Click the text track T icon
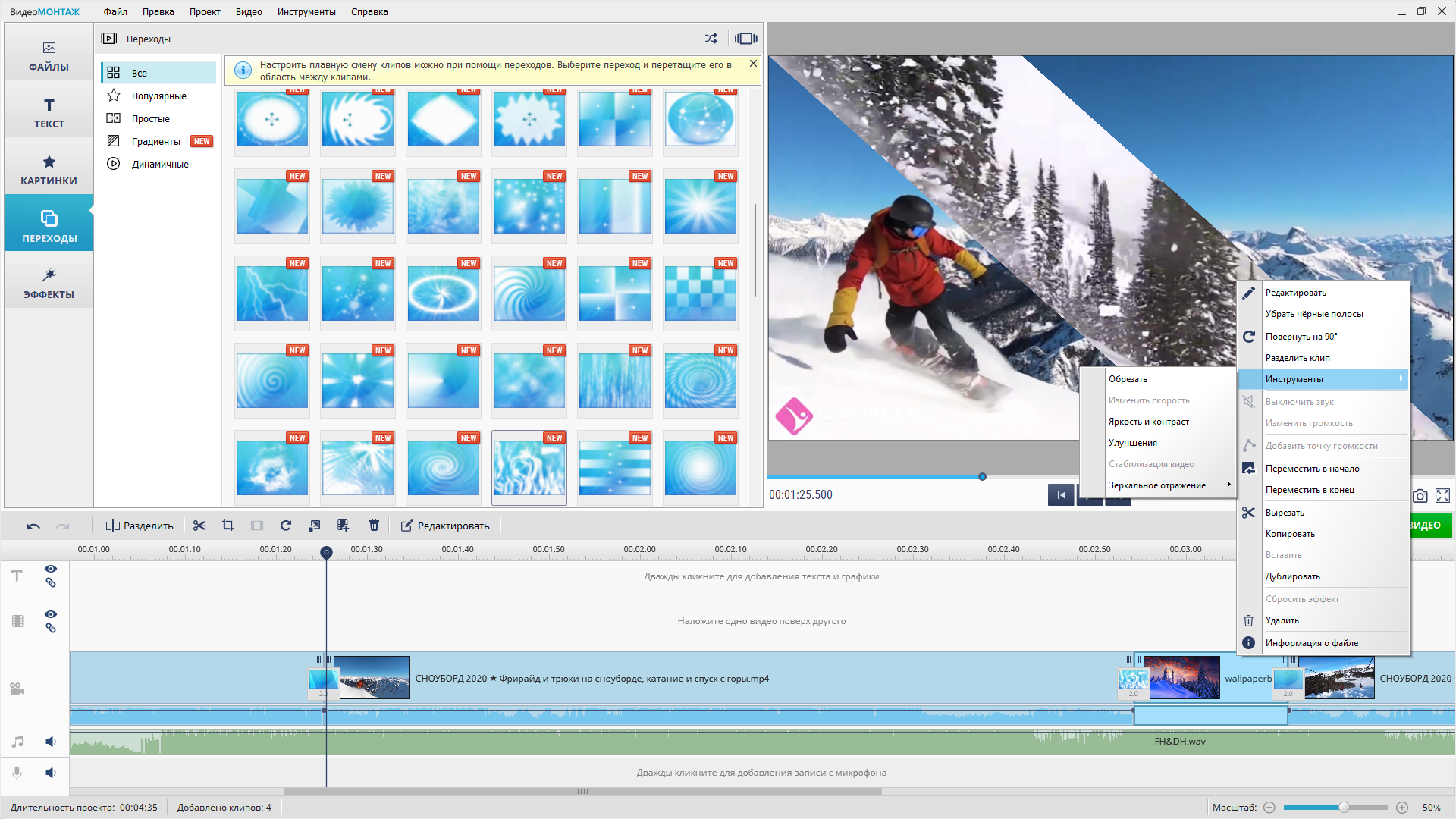This screenshot has height=819, width=1456. point(17,576)
